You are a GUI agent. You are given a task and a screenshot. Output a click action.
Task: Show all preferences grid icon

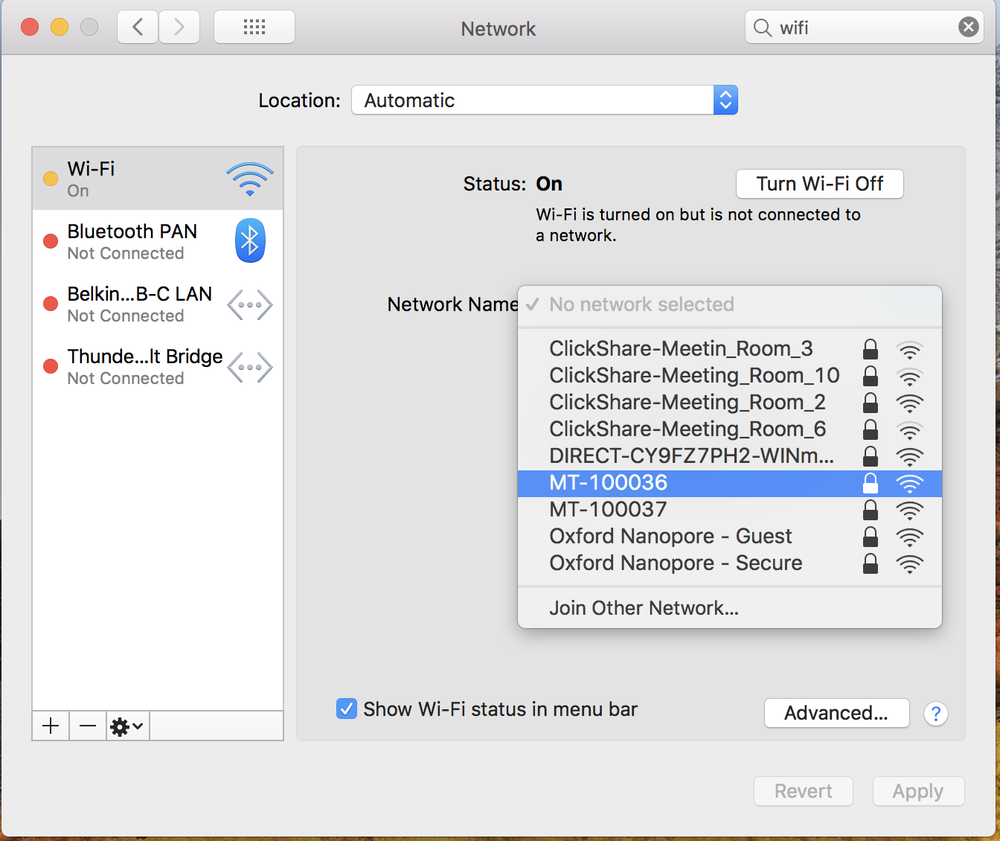tap(254, 27)
